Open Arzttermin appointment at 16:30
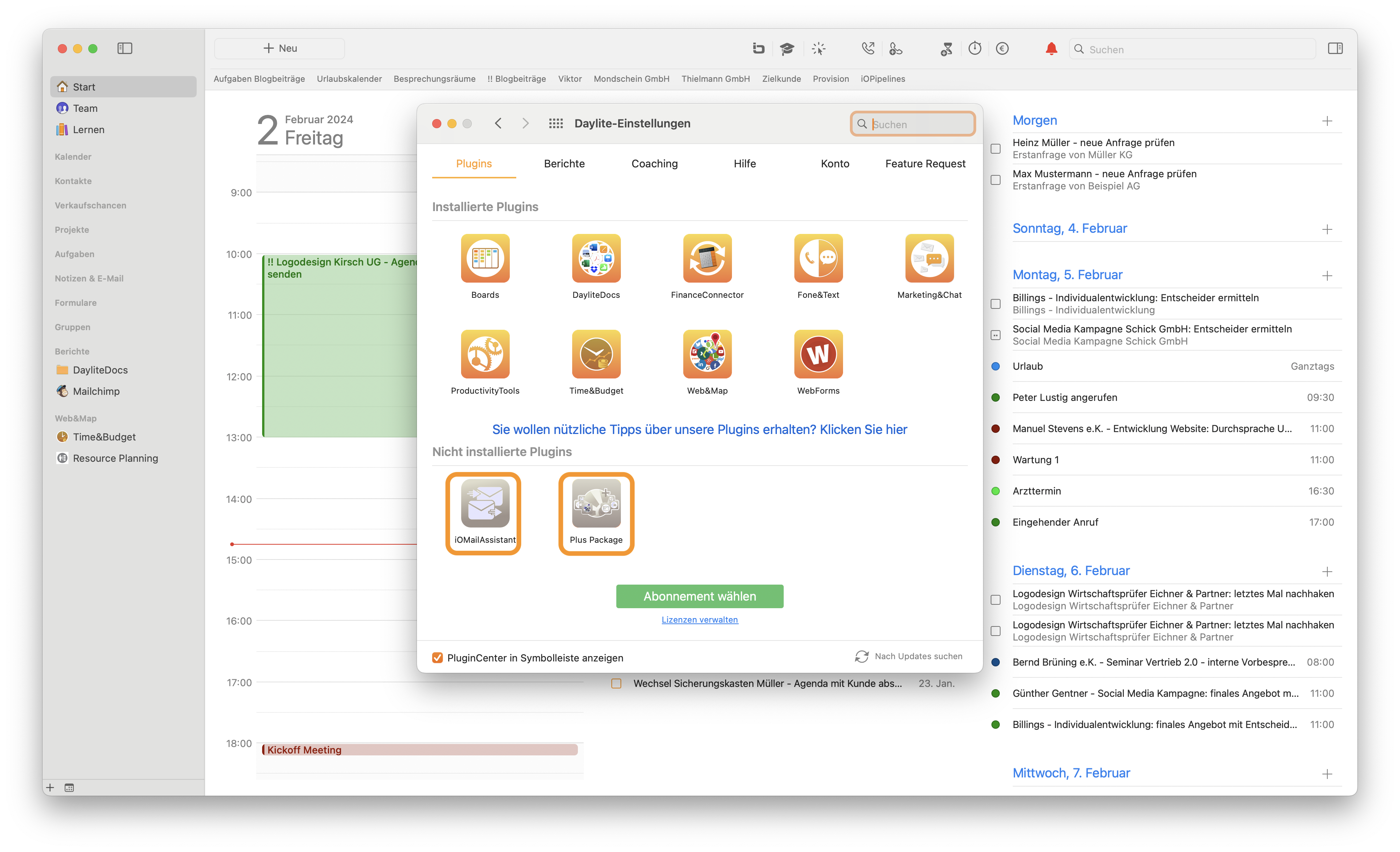Viewport: 1400px width, 852px height. pyautogui.click(x=1166, y=491)
